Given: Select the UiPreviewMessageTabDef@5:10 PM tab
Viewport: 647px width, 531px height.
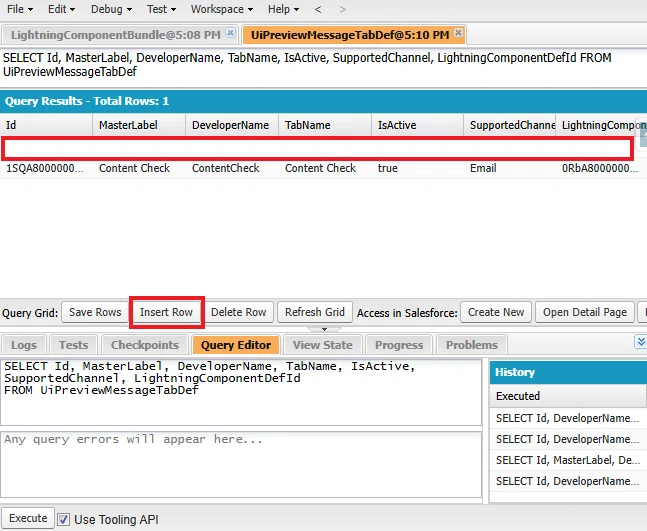Looking at the screenshot, I should [350, 35].
